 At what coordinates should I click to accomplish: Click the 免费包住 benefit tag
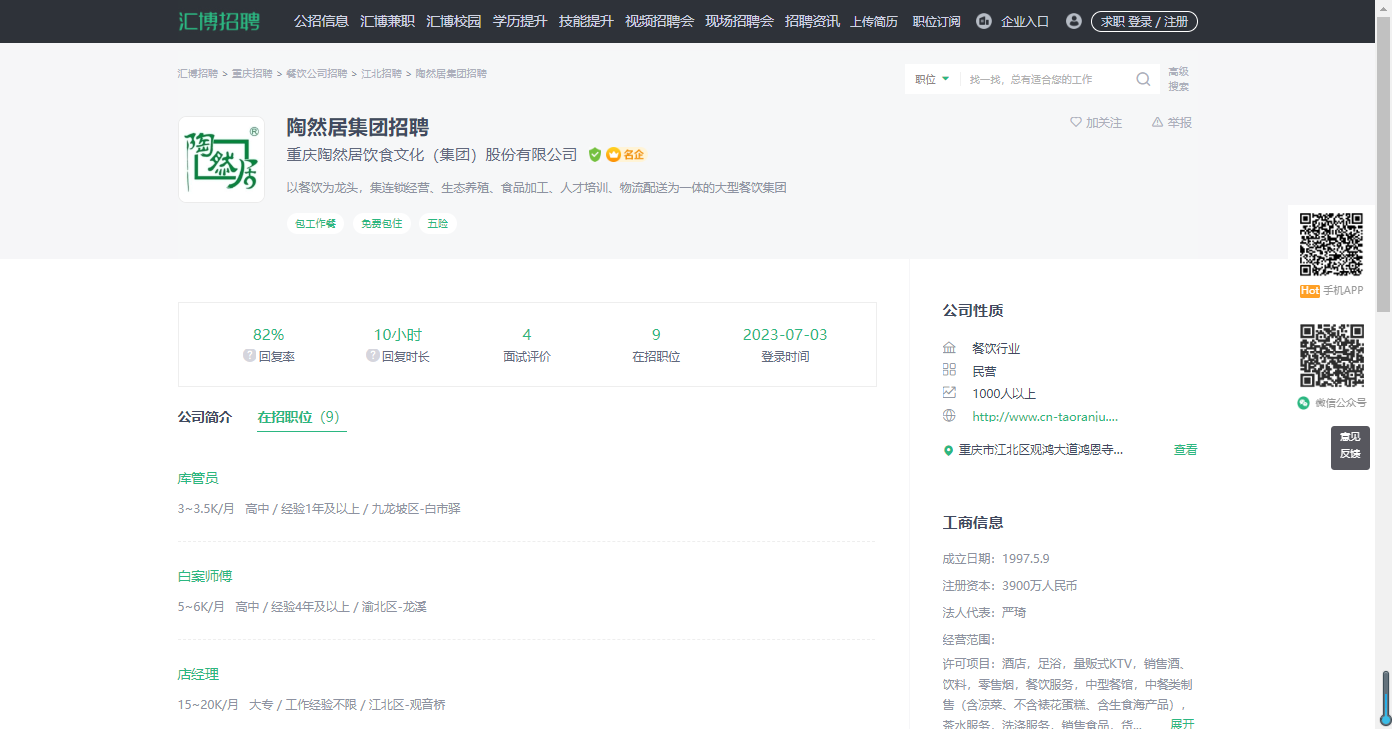(x=381, y=223)
